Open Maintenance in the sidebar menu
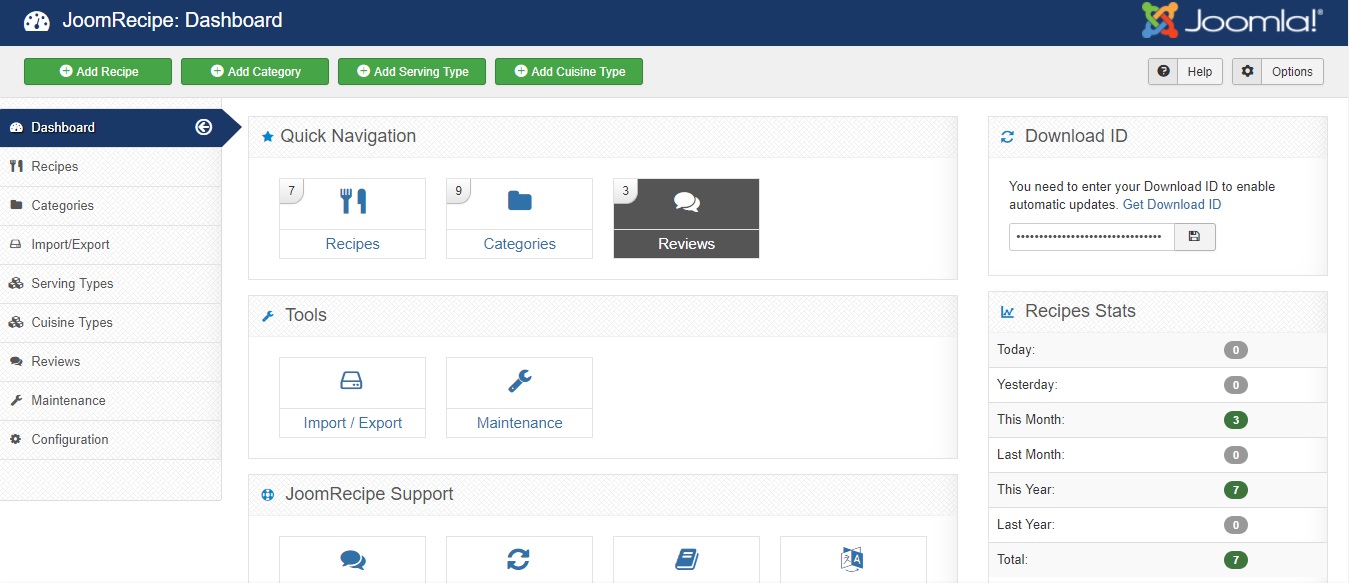The height and width of the screenshot is (583, 1349). pos(110,400)
